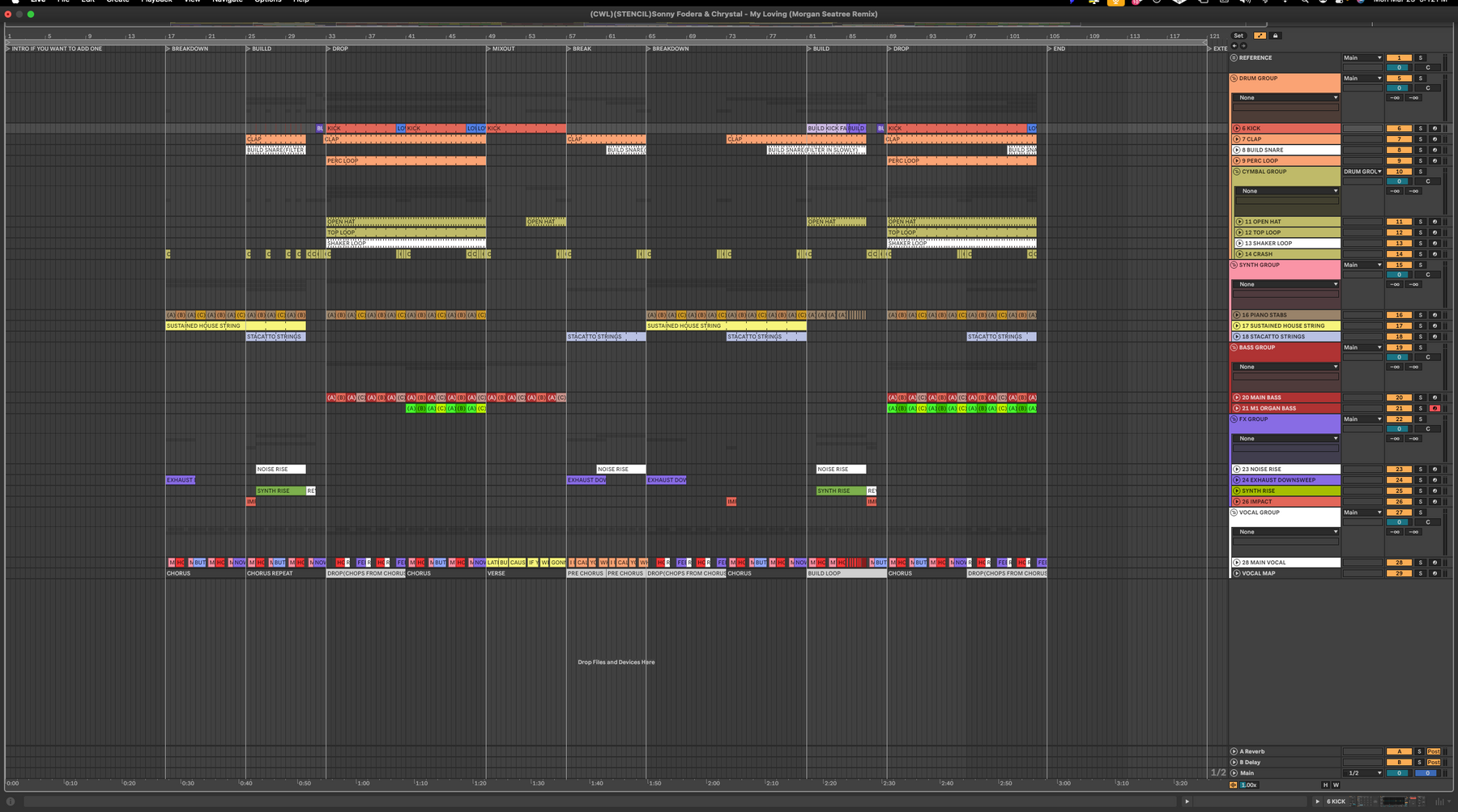Viewport: 1458px width, 812px height.
Task: Toggle the follow/zoom icon beside 1.00x
Action: click(1234, 784)
